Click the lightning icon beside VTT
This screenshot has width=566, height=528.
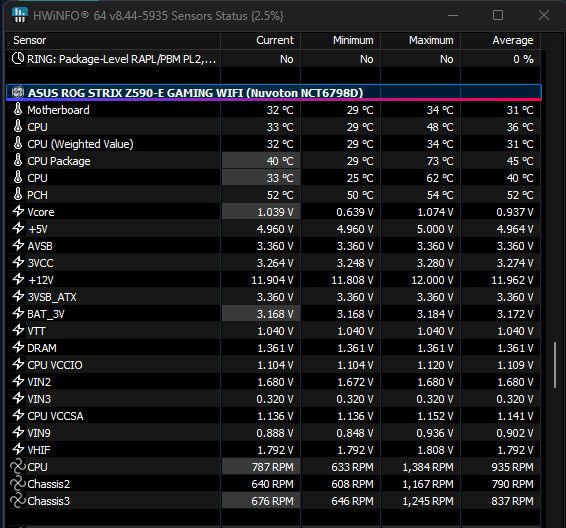click(18, 330)
